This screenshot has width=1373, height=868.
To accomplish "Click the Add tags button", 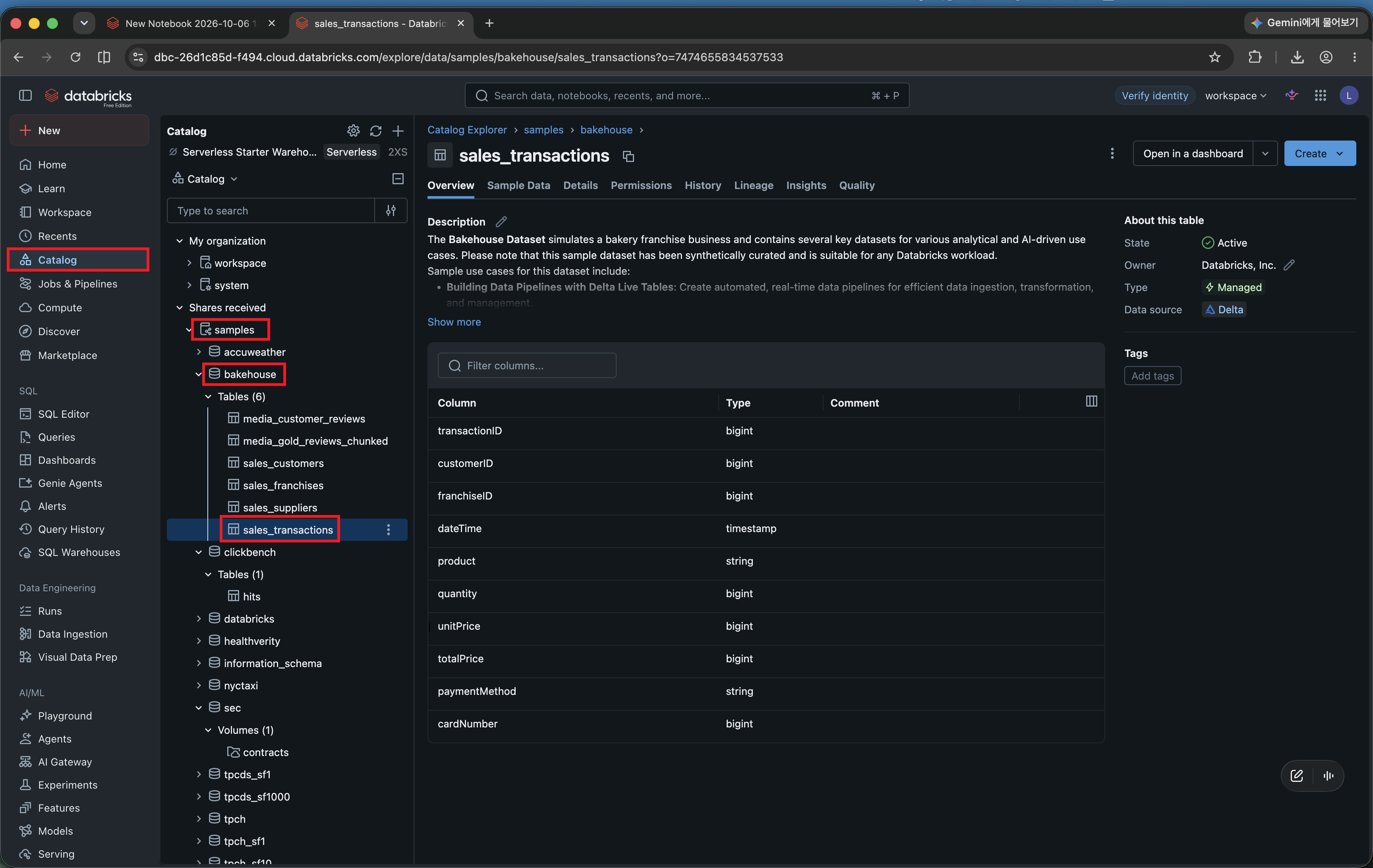I will [1153, 376].
